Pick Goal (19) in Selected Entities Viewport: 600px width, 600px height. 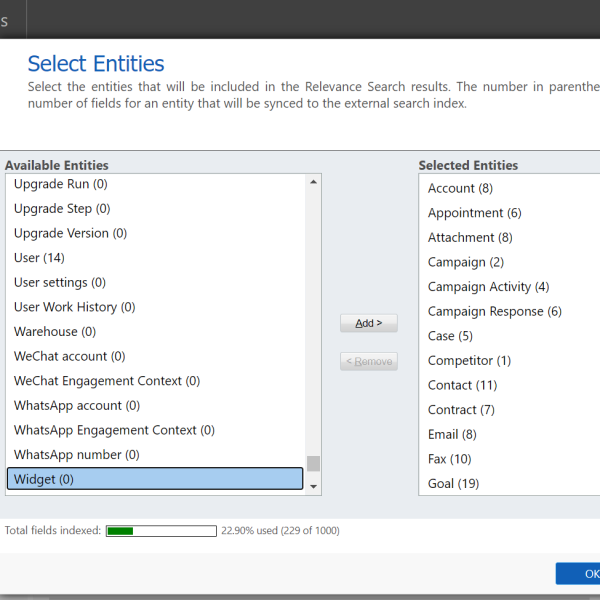(x=453, y=484)
